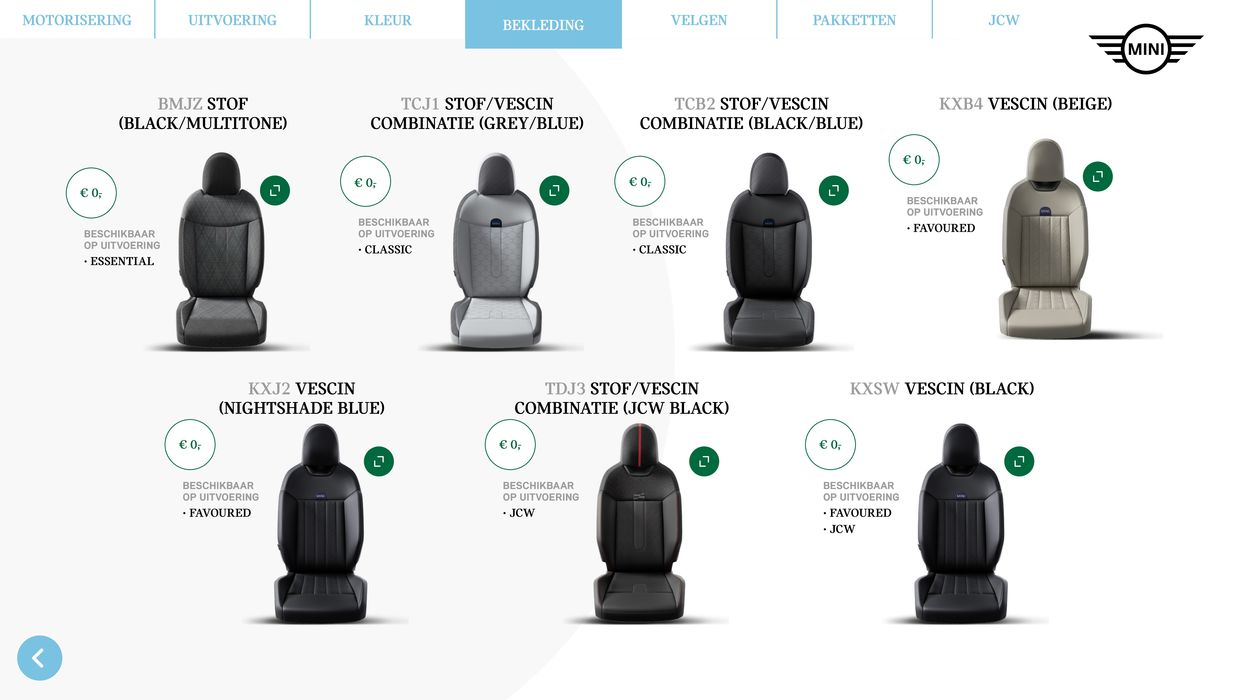Go to the Kleur tab
This screenshot has height=700, width=1244.
click(388, 20)
